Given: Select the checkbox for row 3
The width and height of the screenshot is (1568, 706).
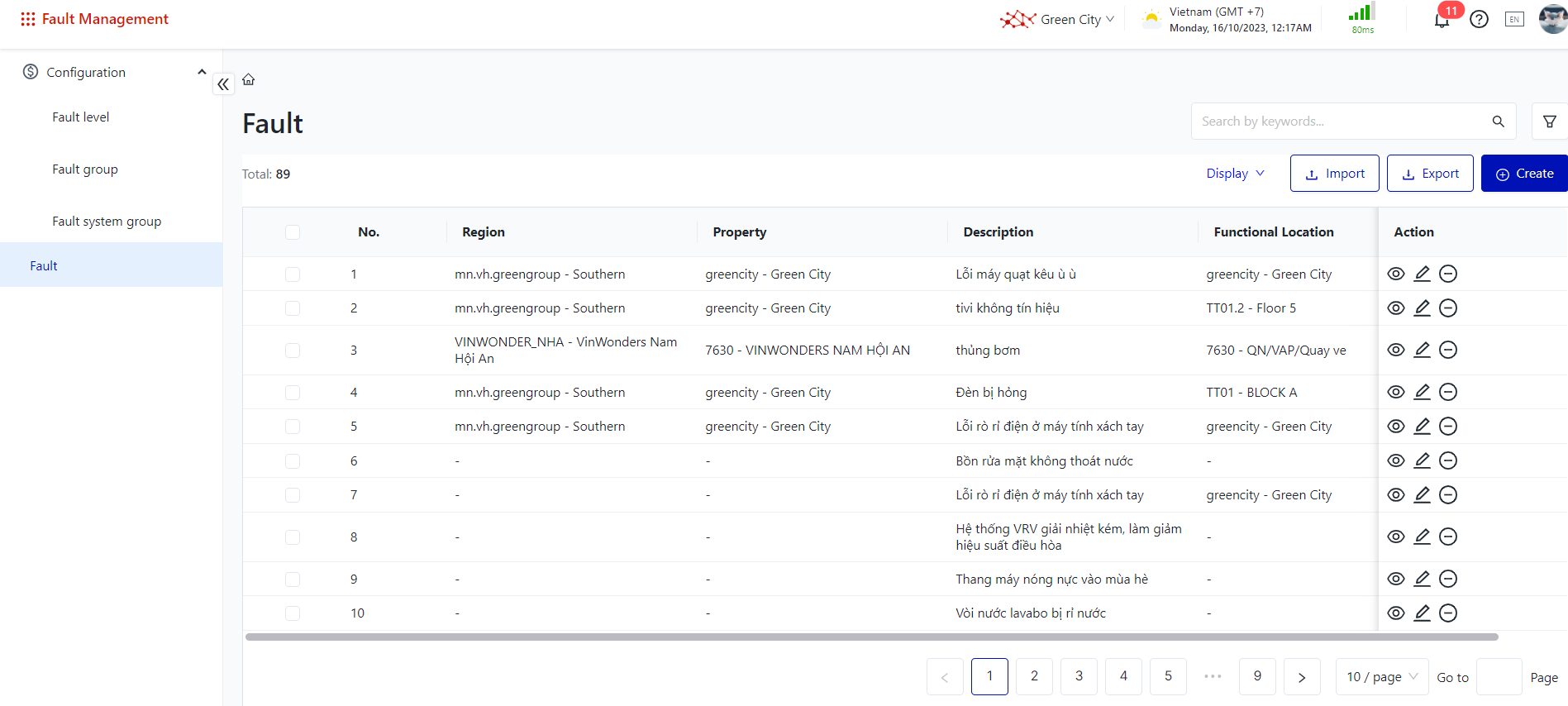Looking at the screenshot, I should (293, 351).
